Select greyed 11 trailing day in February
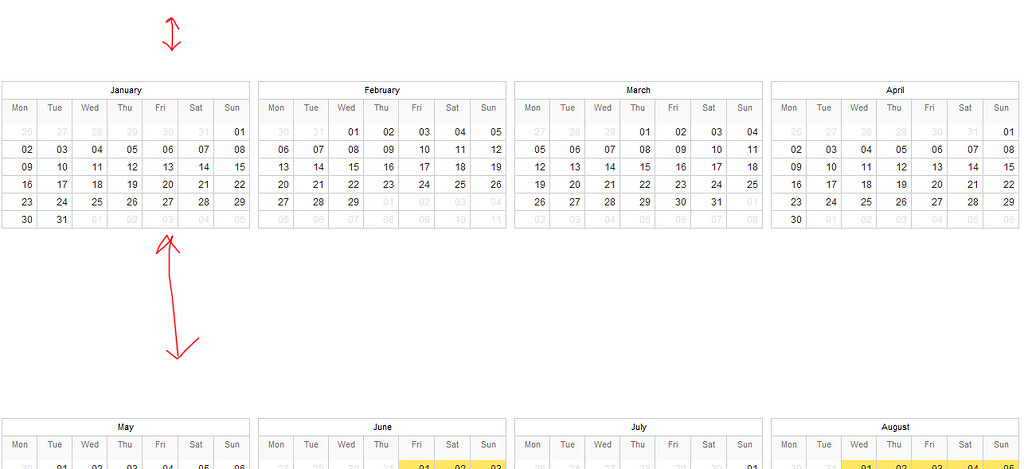This screenshot has height=469, width=1024. [488, 219]
